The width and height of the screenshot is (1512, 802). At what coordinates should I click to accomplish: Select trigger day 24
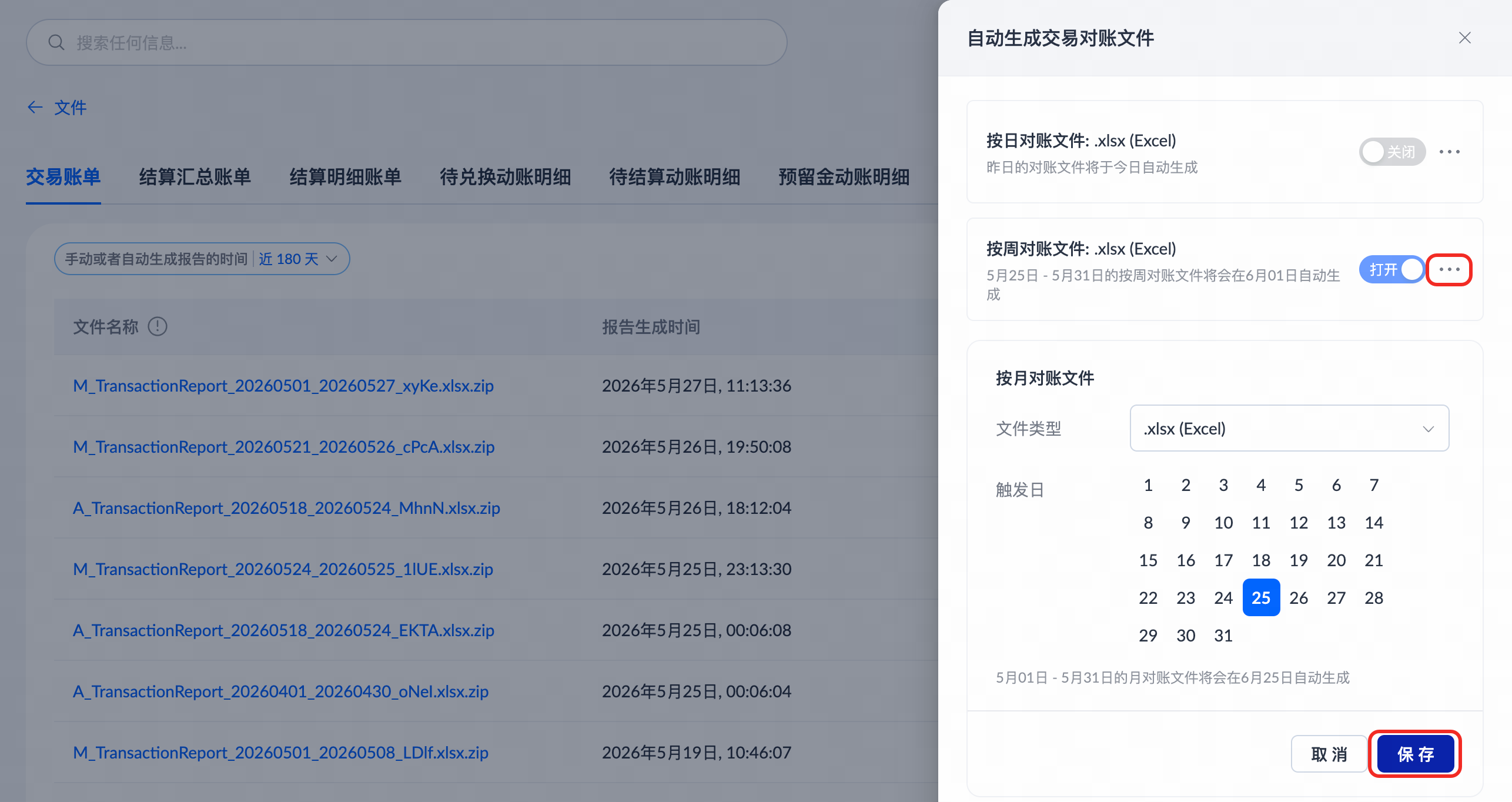1223,597
